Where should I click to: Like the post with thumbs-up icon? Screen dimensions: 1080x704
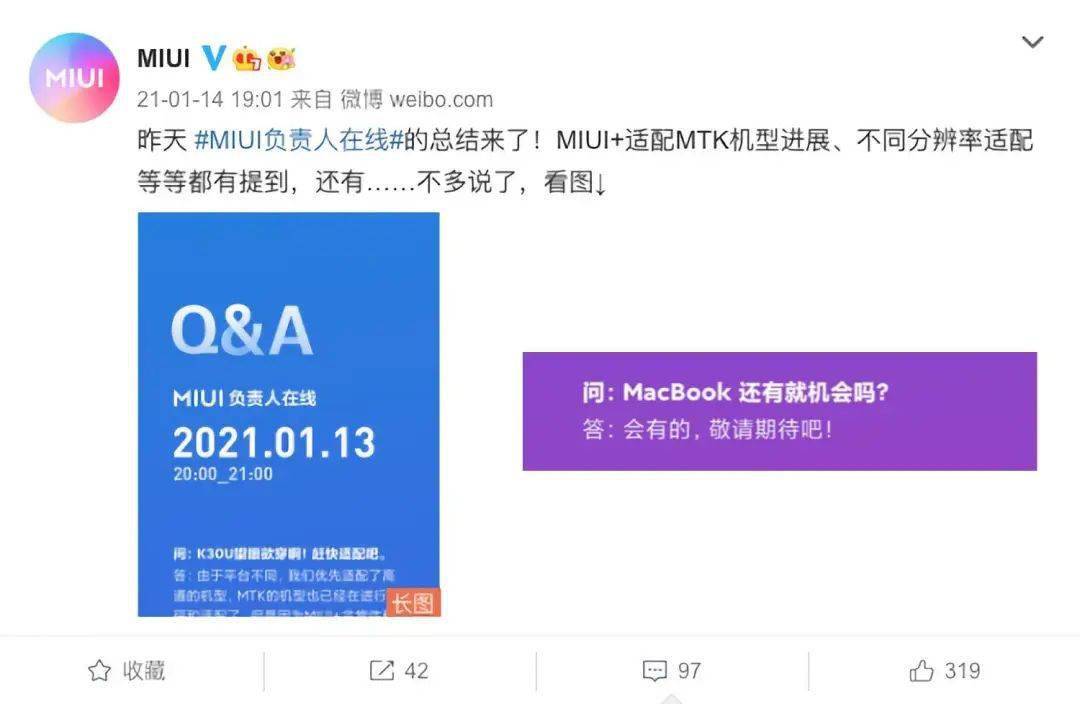click(922, 670)
